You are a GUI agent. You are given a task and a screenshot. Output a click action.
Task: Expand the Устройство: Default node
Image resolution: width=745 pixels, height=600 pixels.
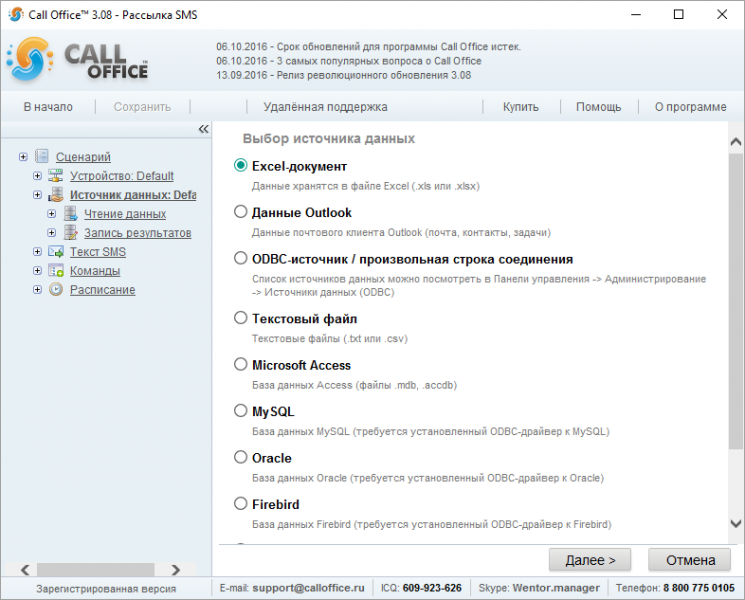pyautogui.click(x=37, y=176)
